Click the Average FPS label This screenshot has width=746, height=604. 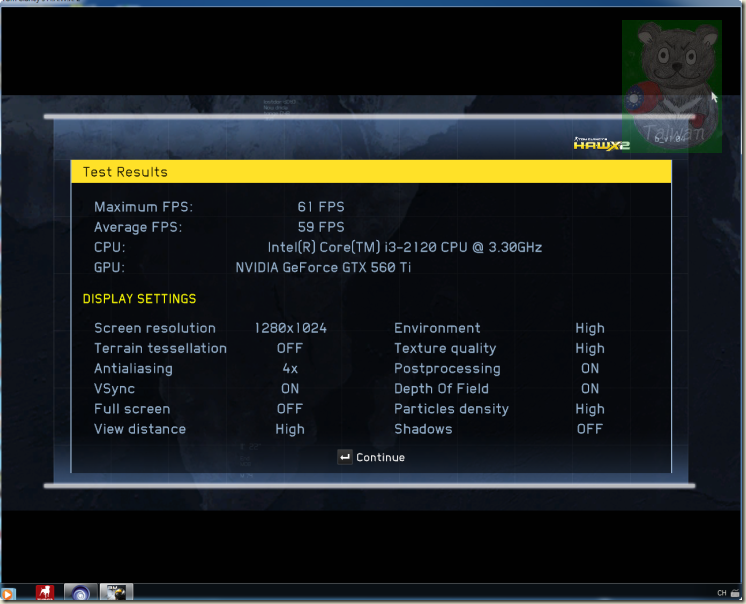click(x=138, y=227)
